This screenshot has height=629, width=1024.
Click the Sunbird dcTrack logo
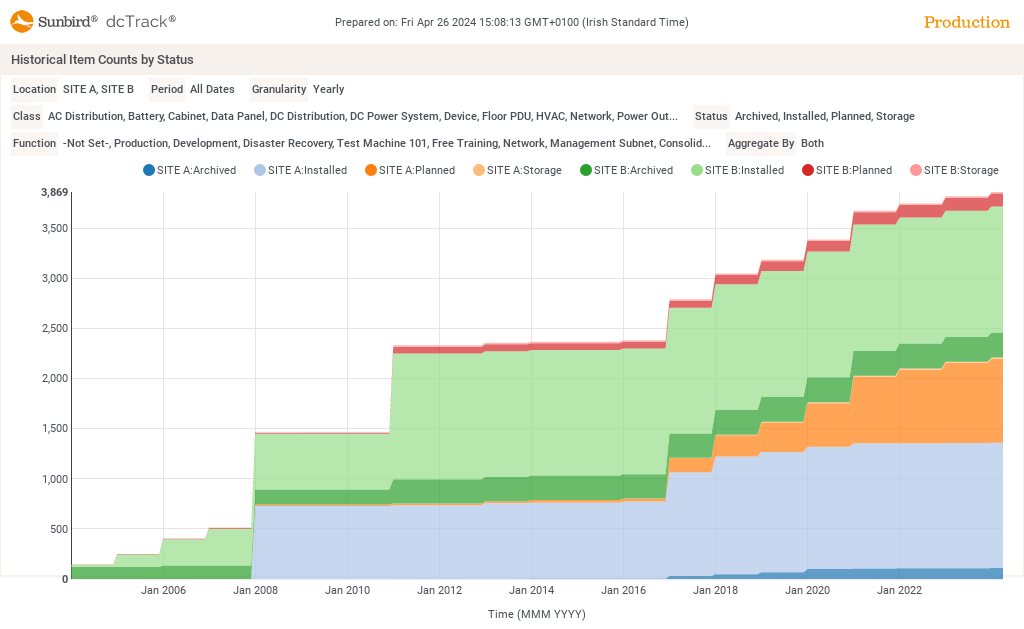[x=93, y=22]
